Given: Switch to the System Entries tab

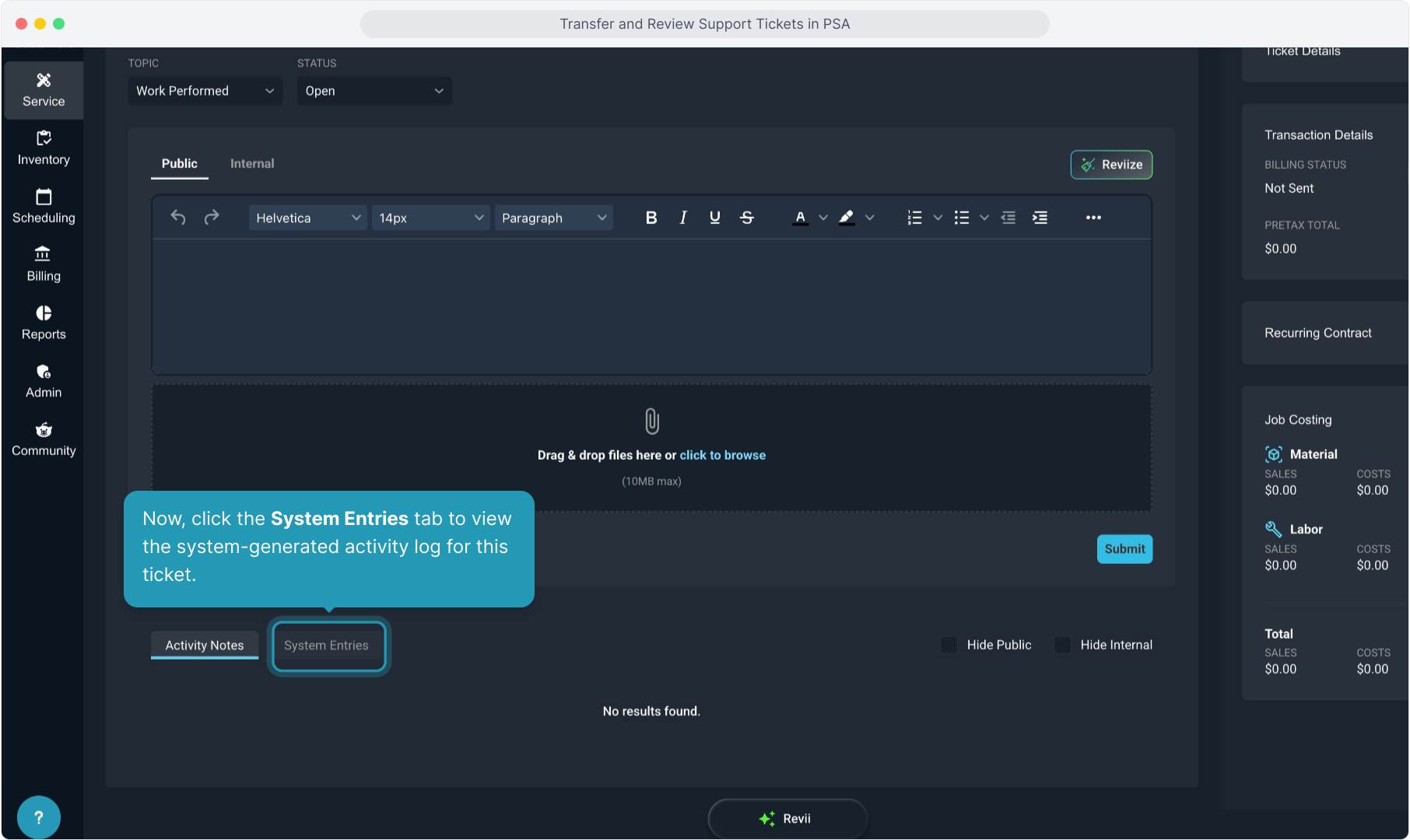Looking at the screenshot, I should (328, 646).
